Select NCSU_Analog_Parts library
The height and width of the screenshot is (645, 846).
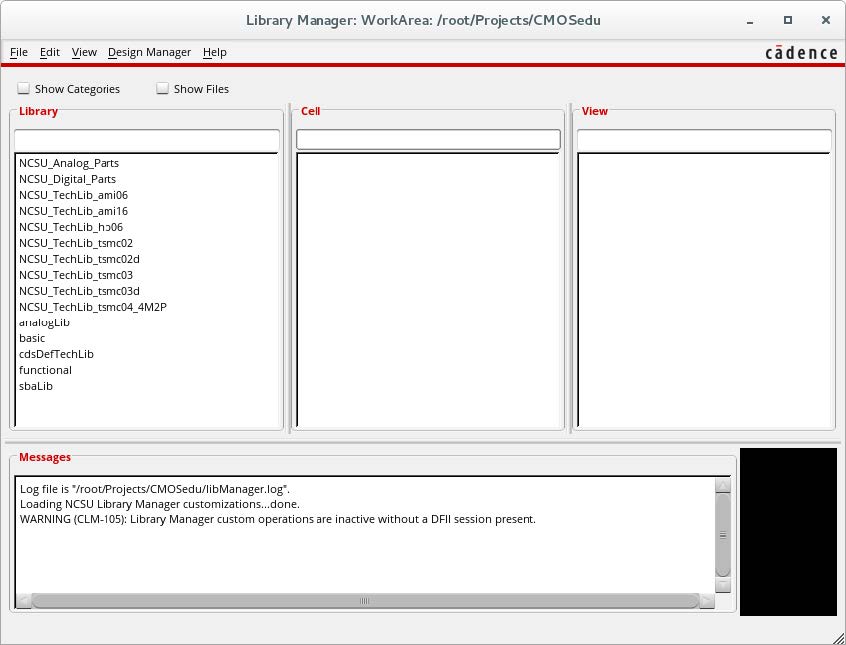tap(69, 163)
